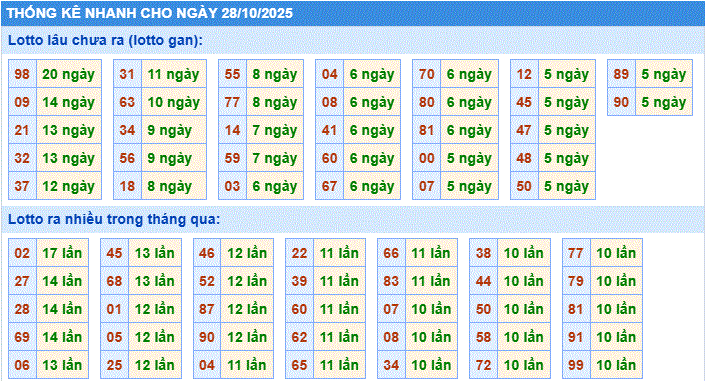This screenshot has width=705, height=381.
Task: Click lotto number 12
Action: (524, 74)
